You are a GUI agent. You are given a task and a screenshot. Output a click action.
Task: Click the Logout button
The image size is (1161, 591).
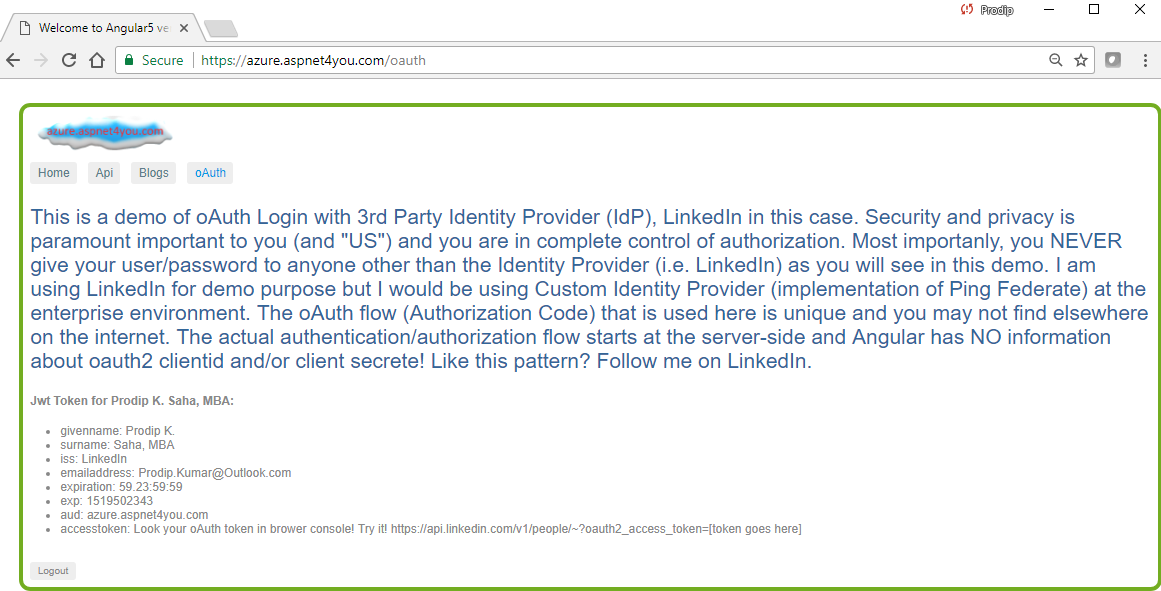pos(53,571)
